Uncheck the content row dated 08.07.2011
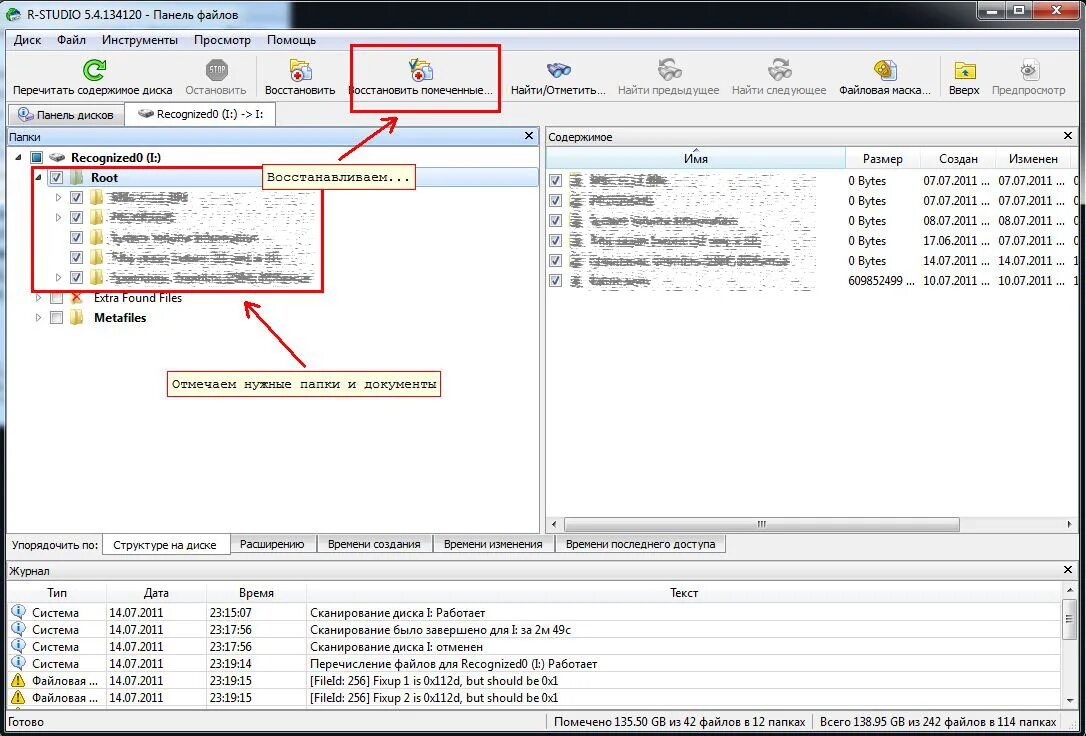Screen dimensions: 1086x736 pyautogui.click(x=555, y=221)
